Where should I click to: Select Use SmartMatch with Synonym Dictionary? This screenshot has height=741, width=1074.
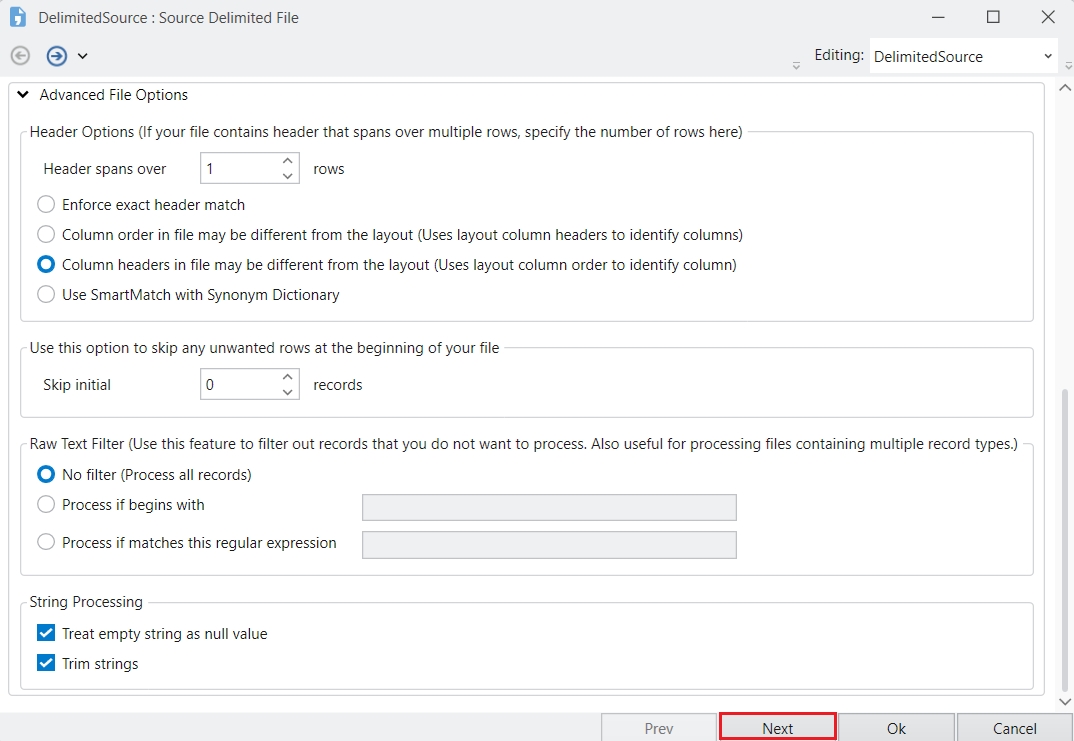[x=46, y=295]
